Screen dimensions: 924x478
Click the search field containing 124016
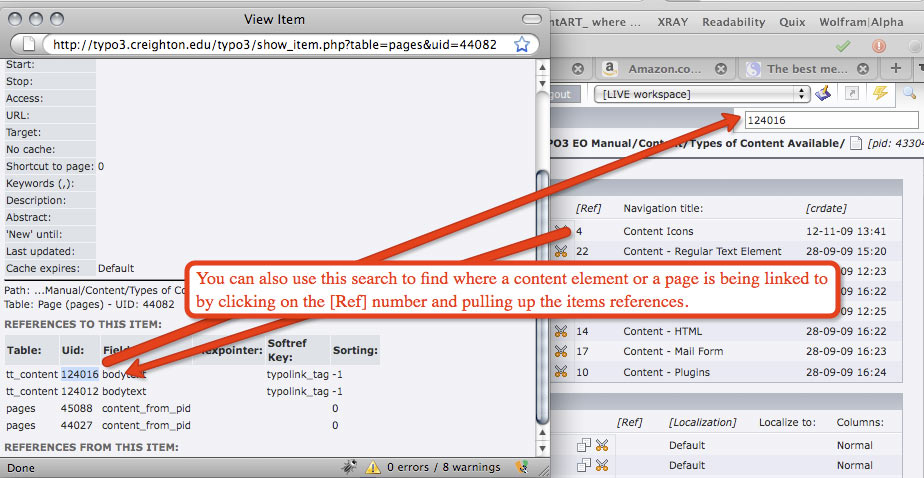(x=826, y=120)
